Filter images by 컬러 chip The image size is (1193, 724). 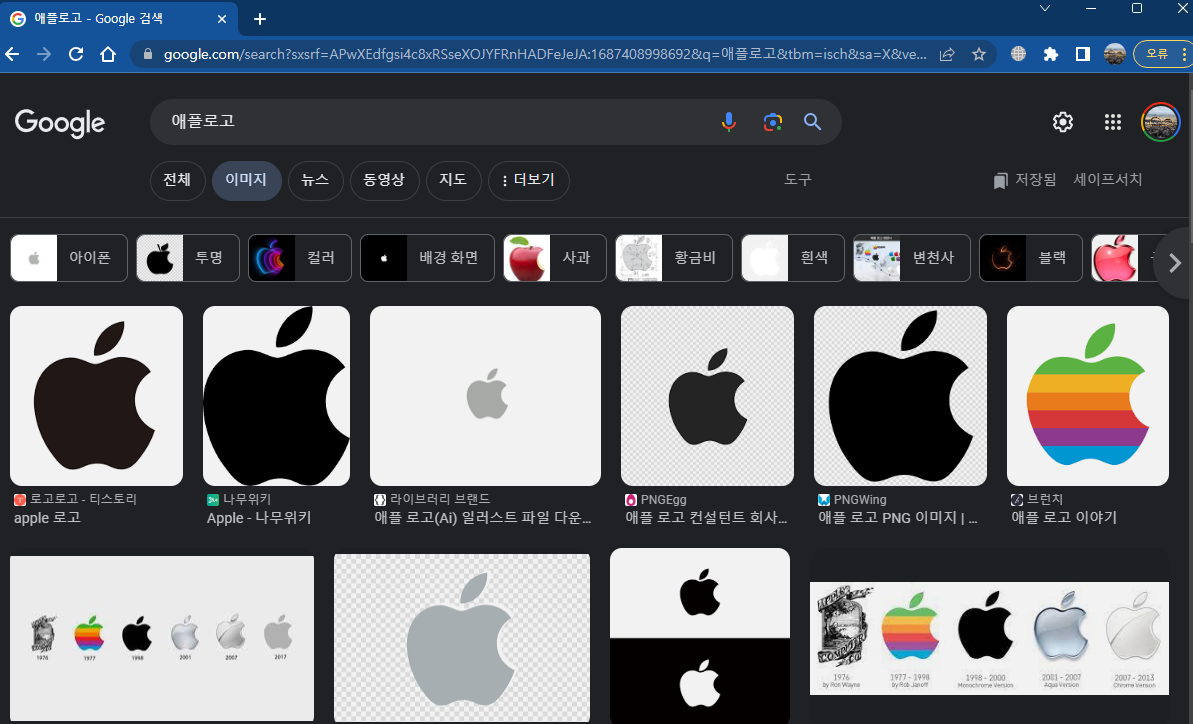300,258
